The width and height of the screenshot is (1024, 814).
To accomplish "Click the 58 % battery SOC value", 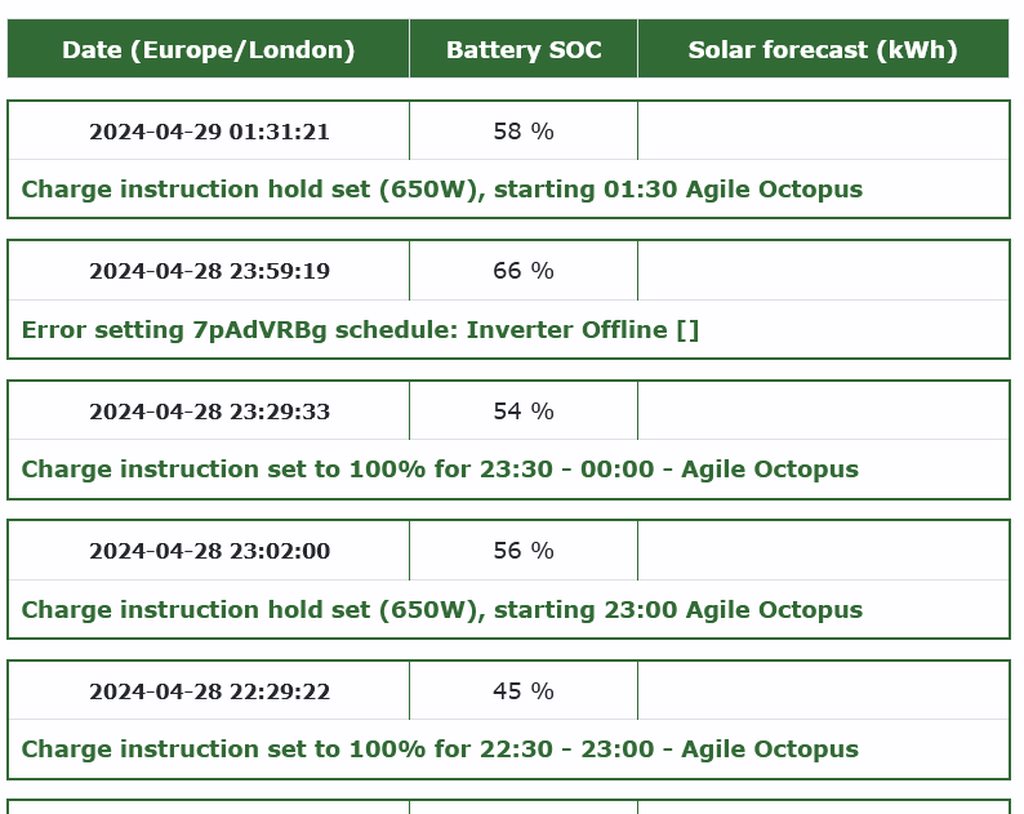I will click(x=523, y=131).
